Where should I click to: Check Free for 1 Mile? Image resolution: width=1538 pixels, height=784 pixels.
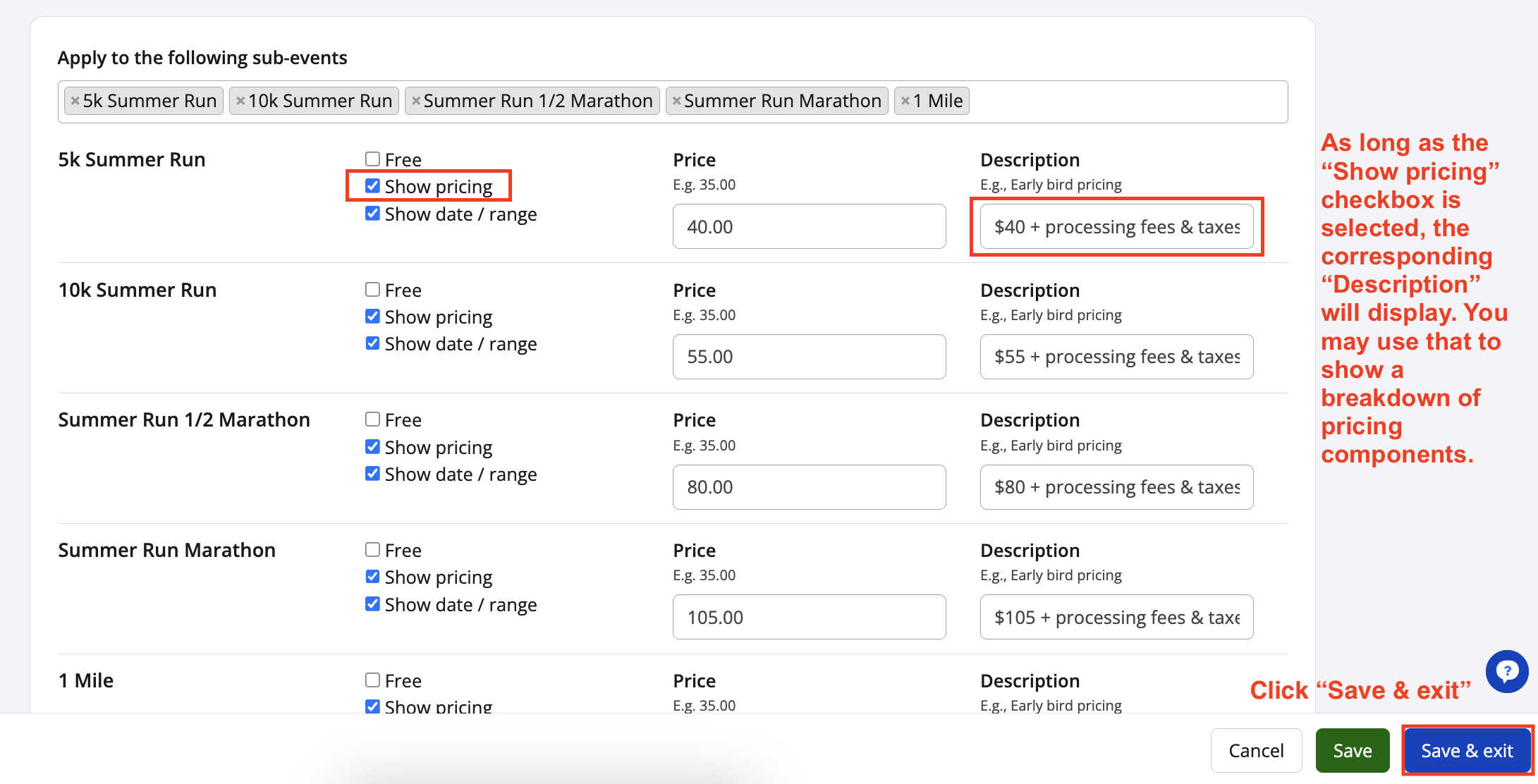[372, 680]
